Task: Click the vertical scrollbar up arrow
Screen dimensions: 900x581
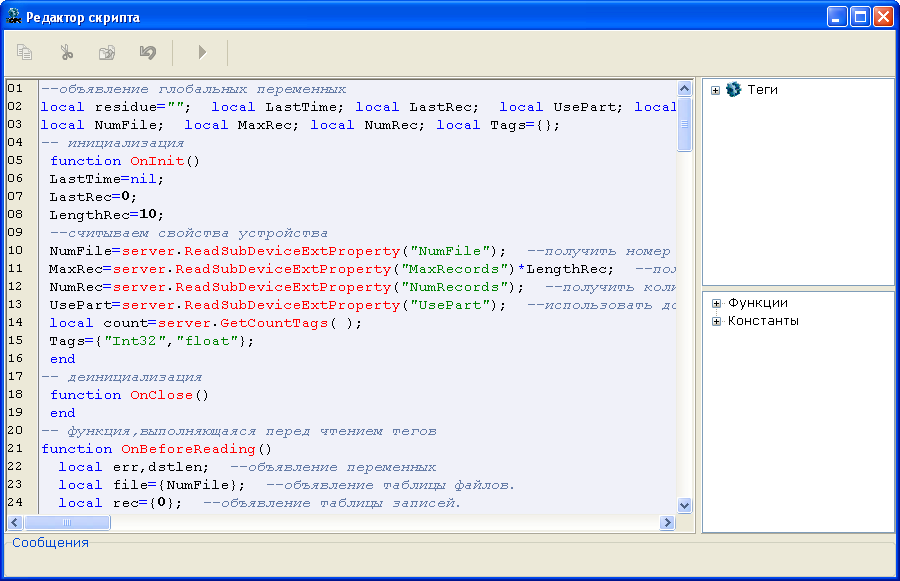Action: point(685,88)
